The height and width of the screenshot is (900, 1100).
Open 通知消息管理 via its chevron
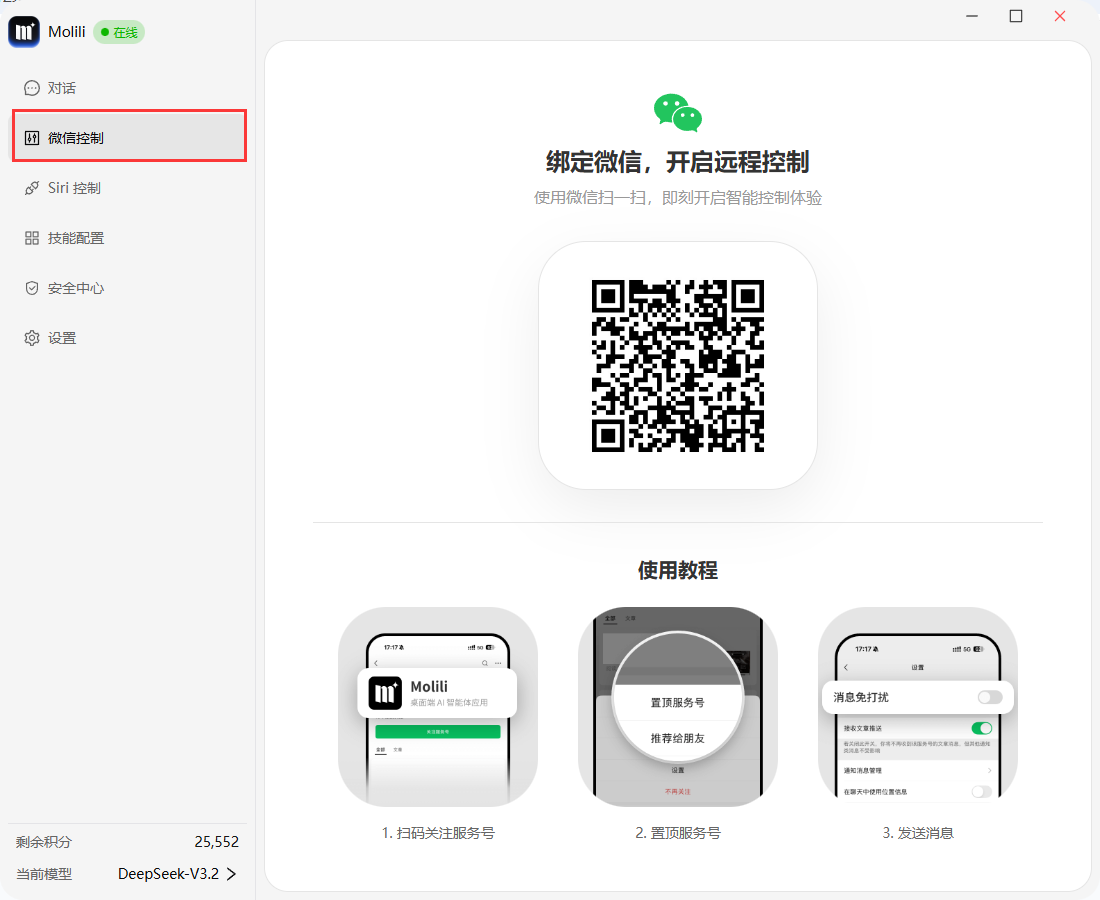click(990, 771)
